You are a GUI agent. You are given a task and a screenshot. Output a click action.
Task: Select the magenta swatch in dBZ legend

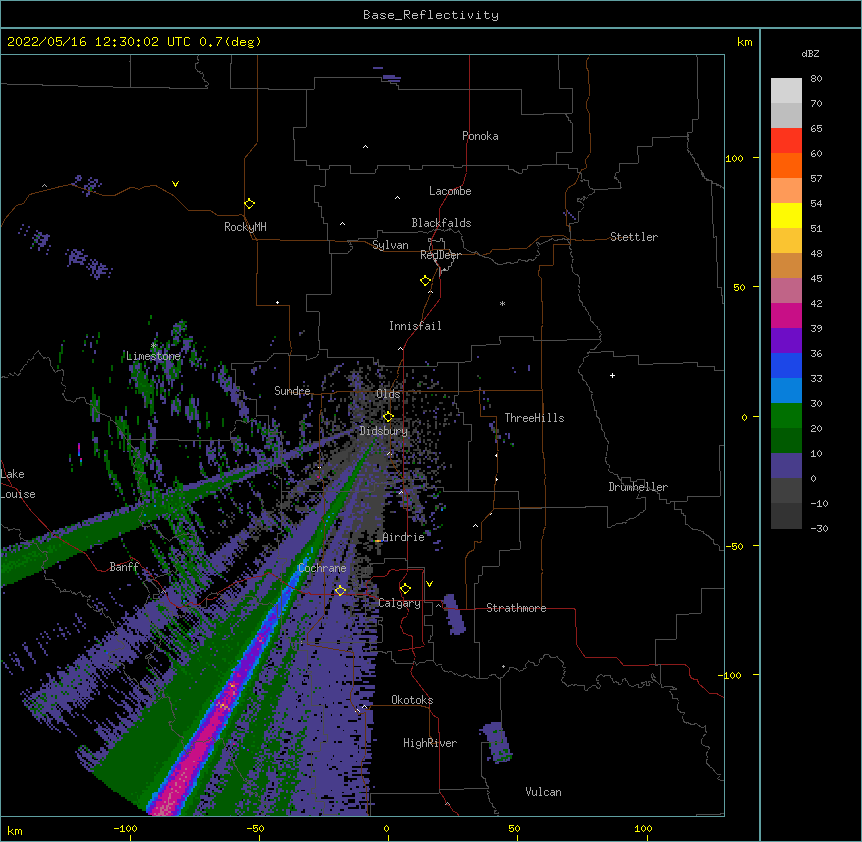pos(786,315)
